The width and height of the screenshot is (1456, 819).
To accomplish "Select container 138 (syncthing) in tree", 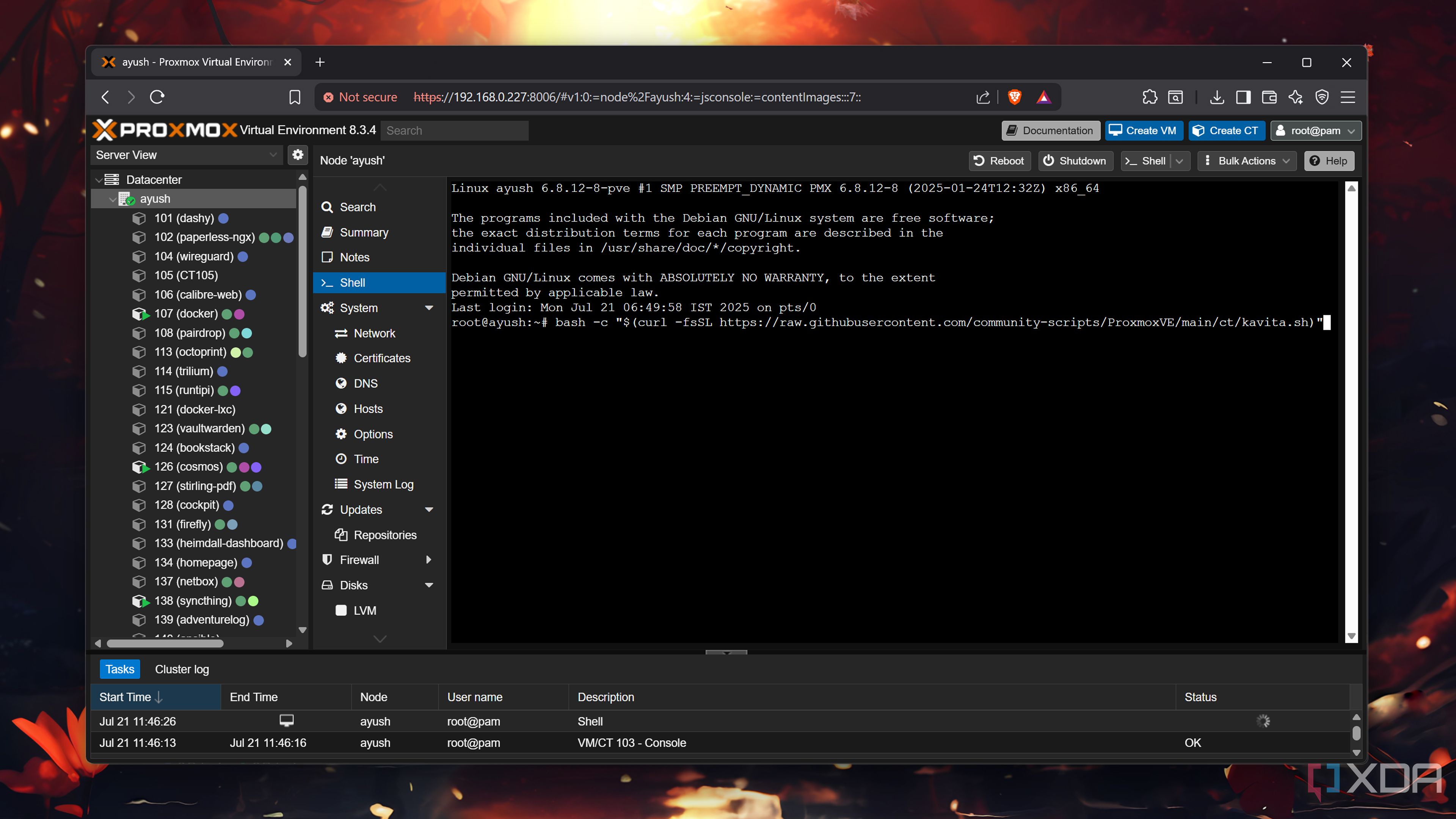I will [193, 601].
